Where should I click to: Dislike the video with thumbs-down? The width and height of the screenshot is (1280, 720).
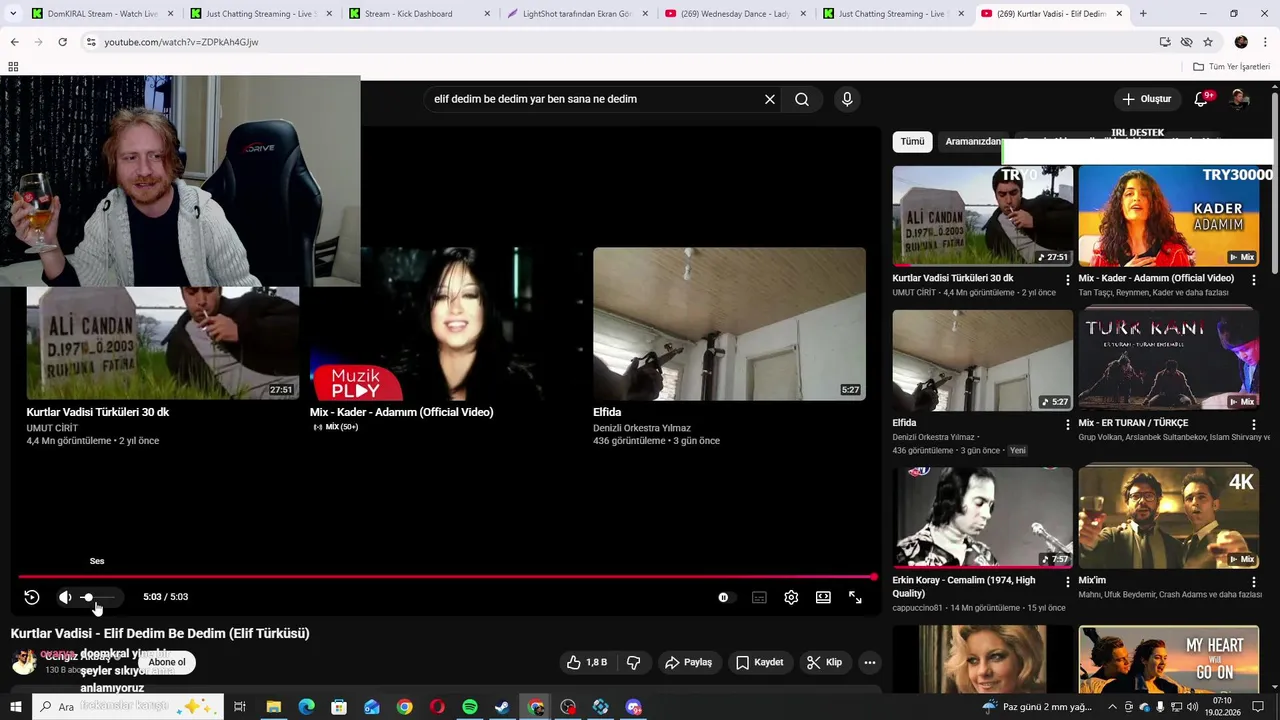coord(633,662)
